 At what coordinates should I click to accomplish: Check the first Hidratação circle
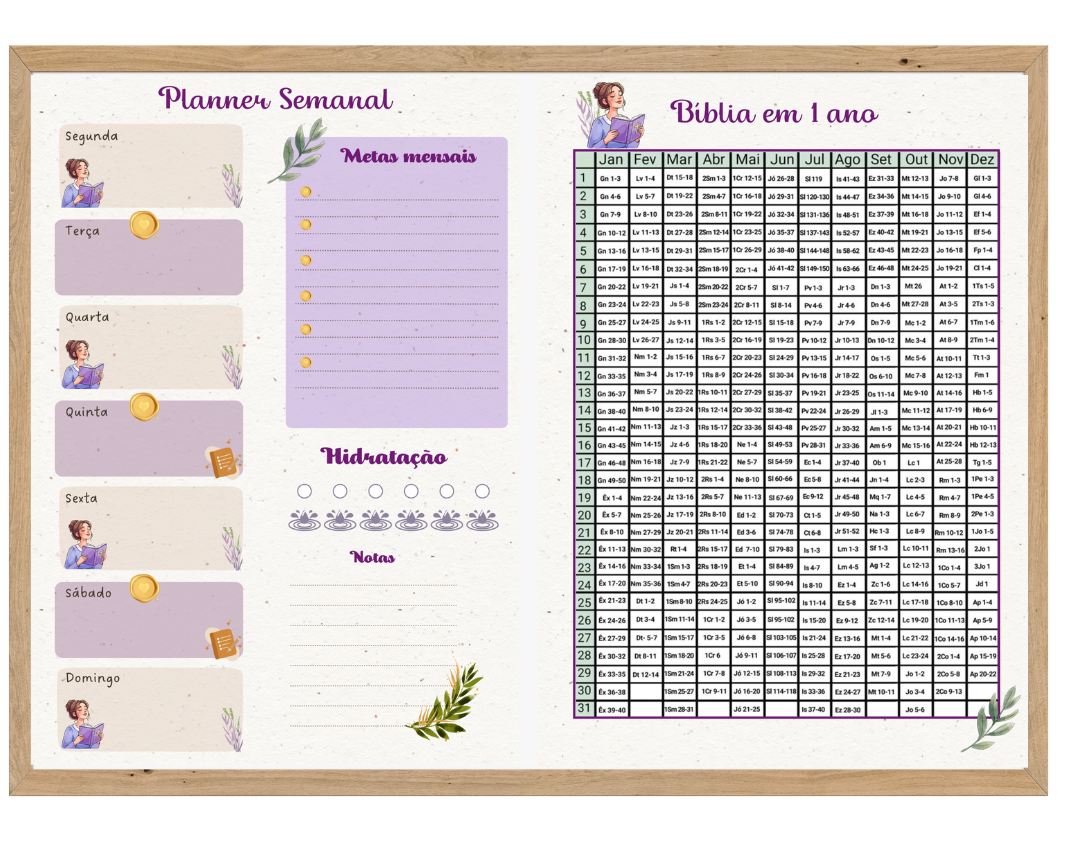click(304, 491)
